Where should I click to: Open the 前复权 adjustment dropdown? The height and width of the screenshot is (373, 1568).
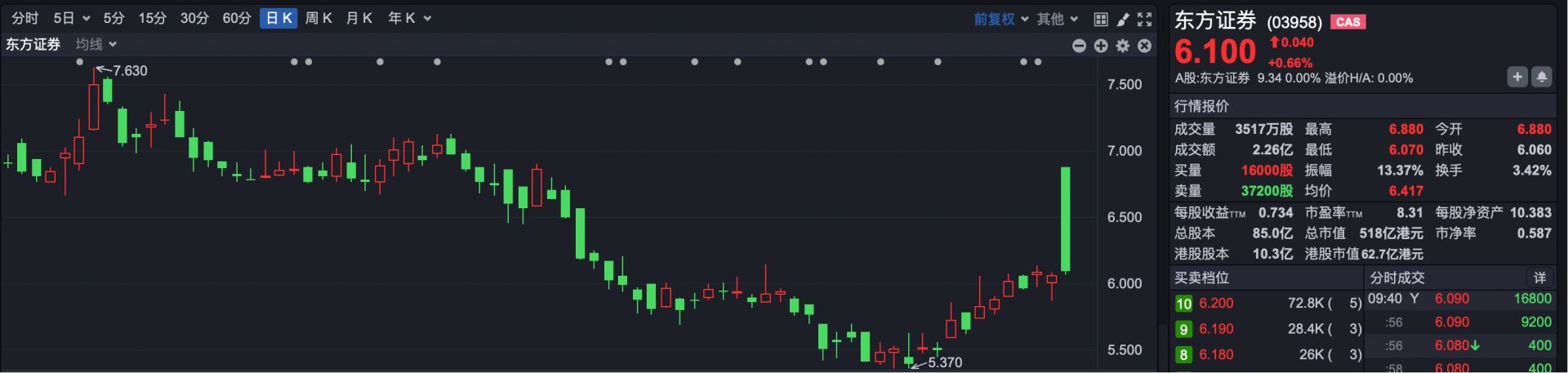pyautogui.click(x=1000, y=19)
